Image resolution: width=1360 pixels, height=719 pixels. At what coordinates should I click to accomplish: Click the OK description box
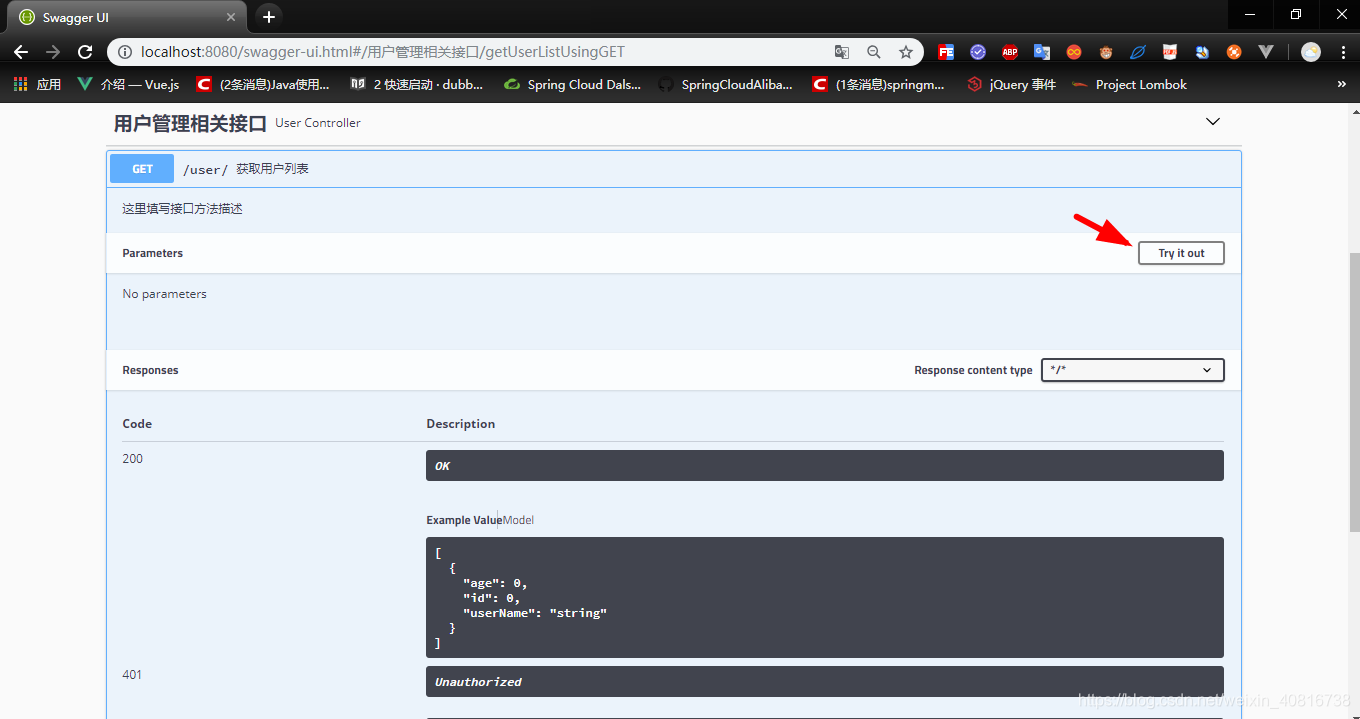click(825, 466)
